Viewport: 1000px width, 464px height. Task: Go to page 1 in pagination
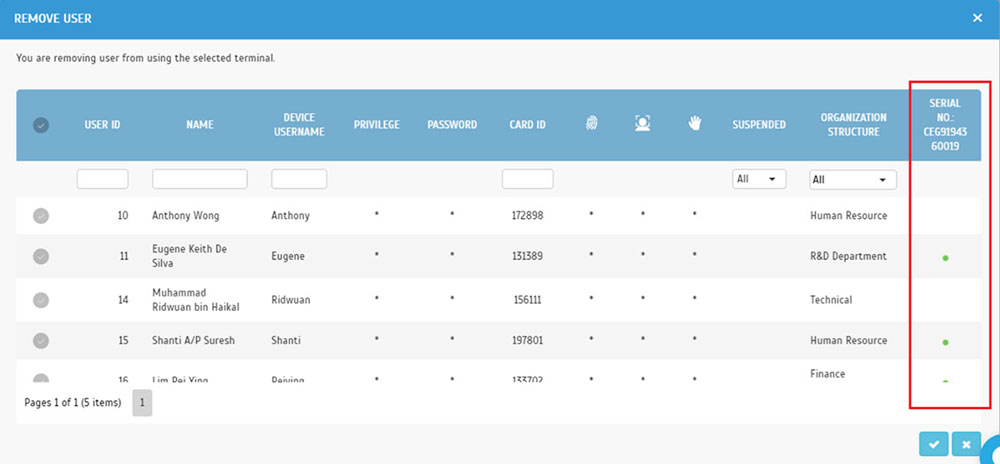(142, 403)
